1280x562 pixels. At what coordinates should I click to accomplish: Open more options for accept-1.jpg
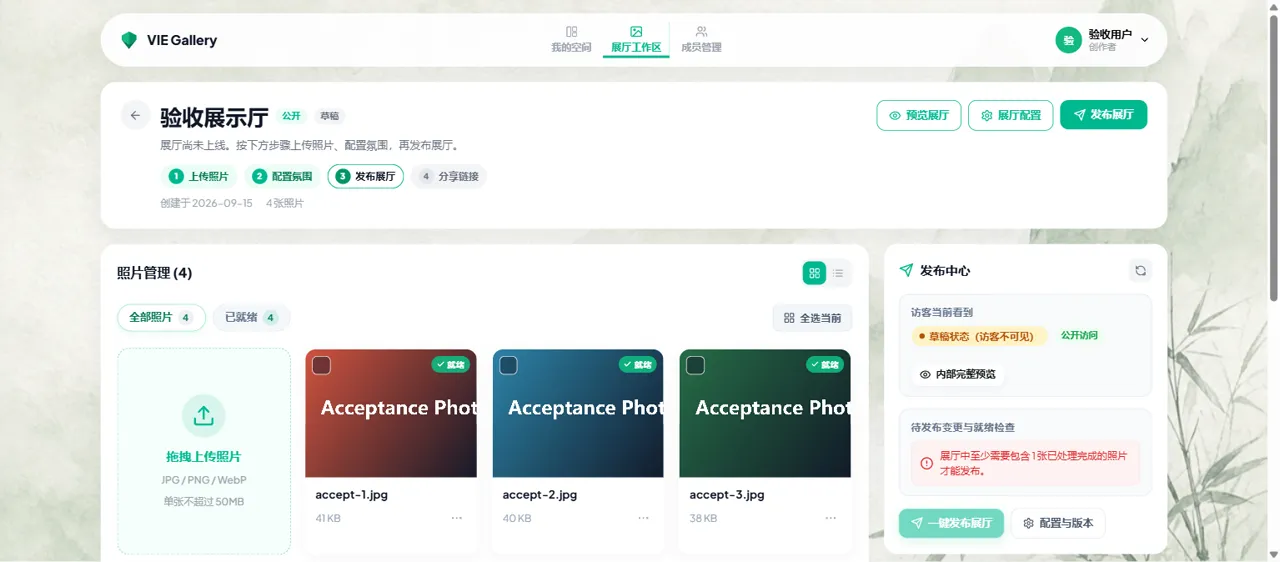coord(457,518)
